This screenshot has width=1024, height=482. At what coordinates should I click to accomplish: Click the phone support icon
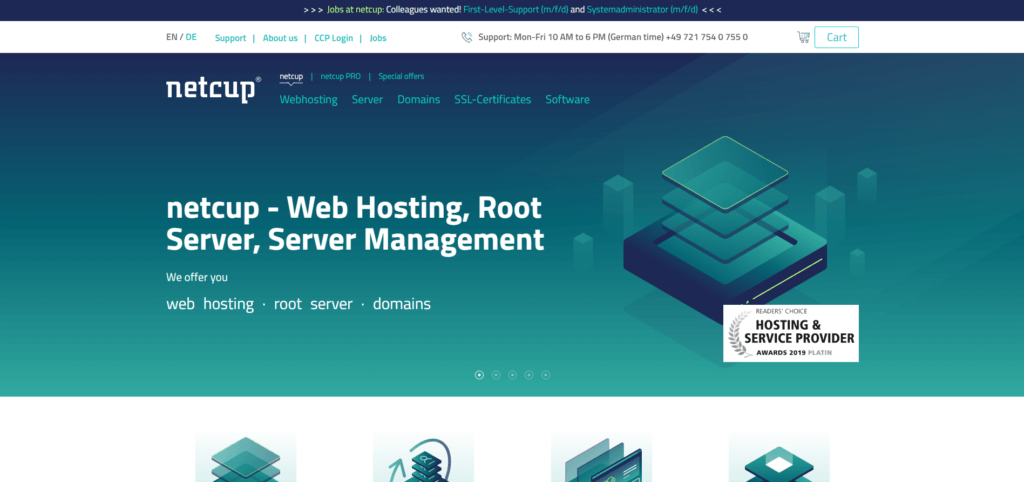[466, 37]
